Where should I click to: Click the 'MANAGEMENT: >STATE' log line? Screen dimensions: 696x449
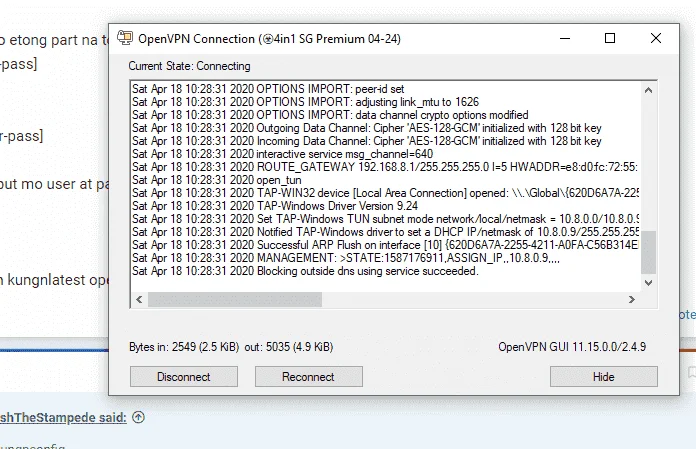pyautogui.click(x=346, y=258)
